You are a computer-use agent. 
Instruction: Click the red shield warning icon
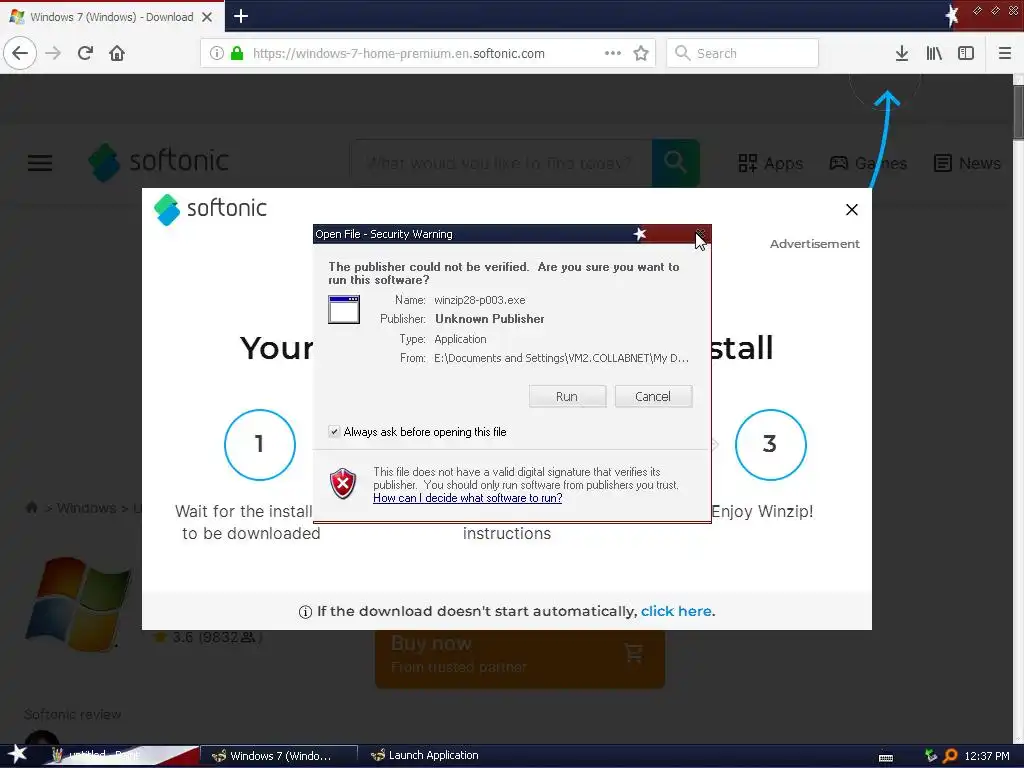click(343, 484)
